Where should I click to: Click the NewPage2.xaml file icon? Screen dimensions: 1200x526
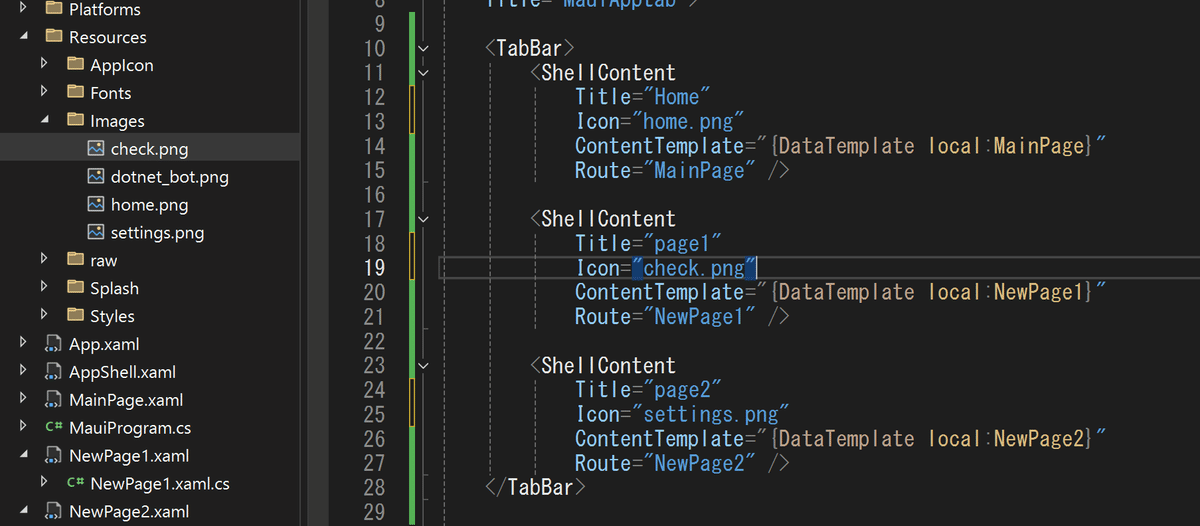[54, 512]
